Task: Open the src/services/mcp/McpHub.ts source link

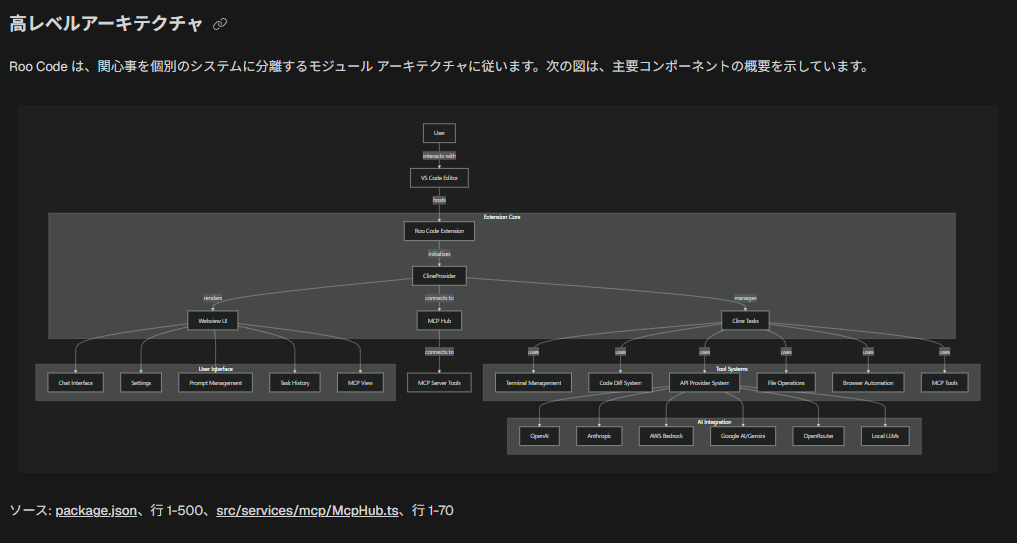Action: pos(307,511)
